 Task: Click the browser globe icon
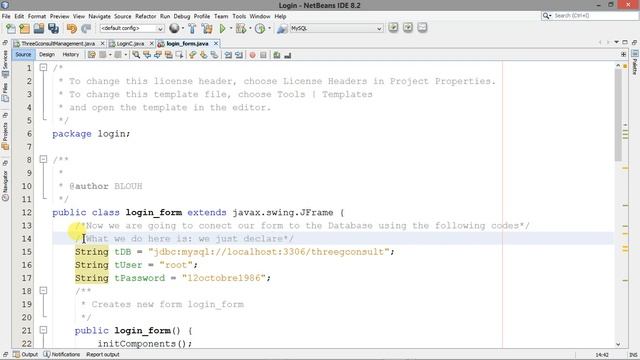tap(174, 28)
